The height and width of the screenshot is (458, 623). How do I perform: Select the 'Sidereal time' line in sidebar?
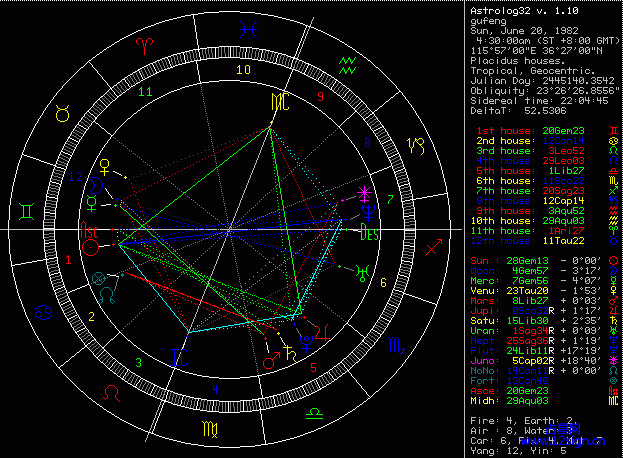(x=524, y=100)
